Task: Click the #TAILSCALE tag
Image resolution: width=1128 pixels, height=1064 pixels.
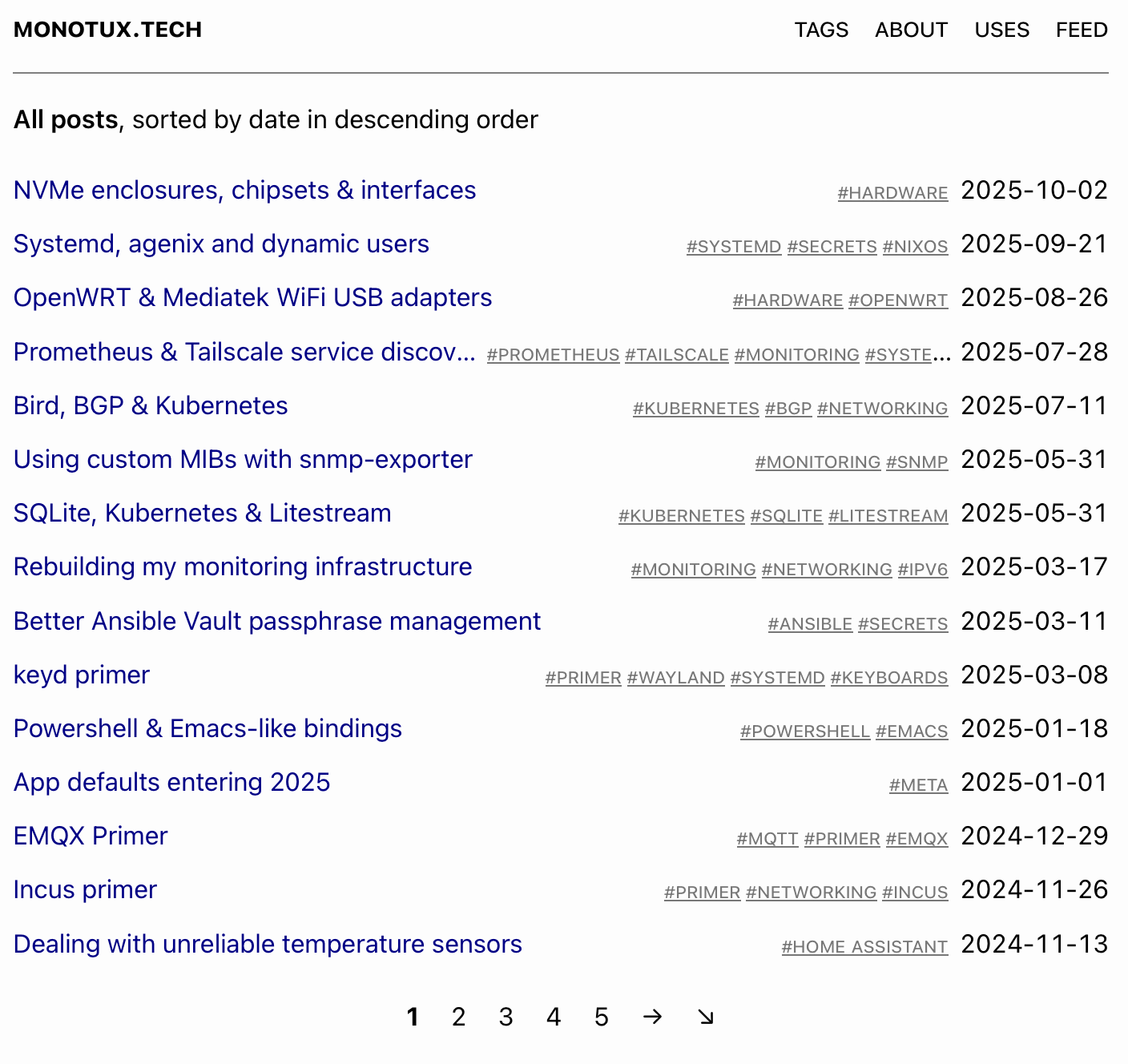Action: coord(676,355)
